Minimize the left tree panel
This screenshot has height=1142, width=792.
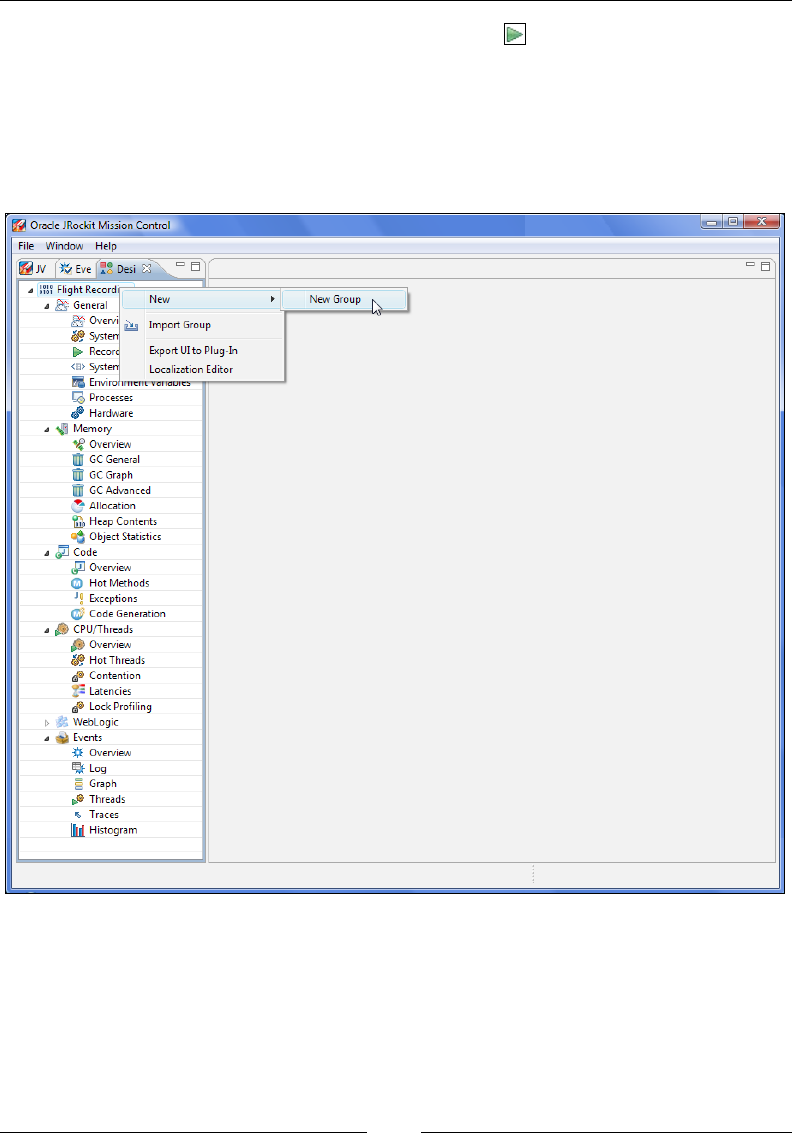(x=180, y=266)
